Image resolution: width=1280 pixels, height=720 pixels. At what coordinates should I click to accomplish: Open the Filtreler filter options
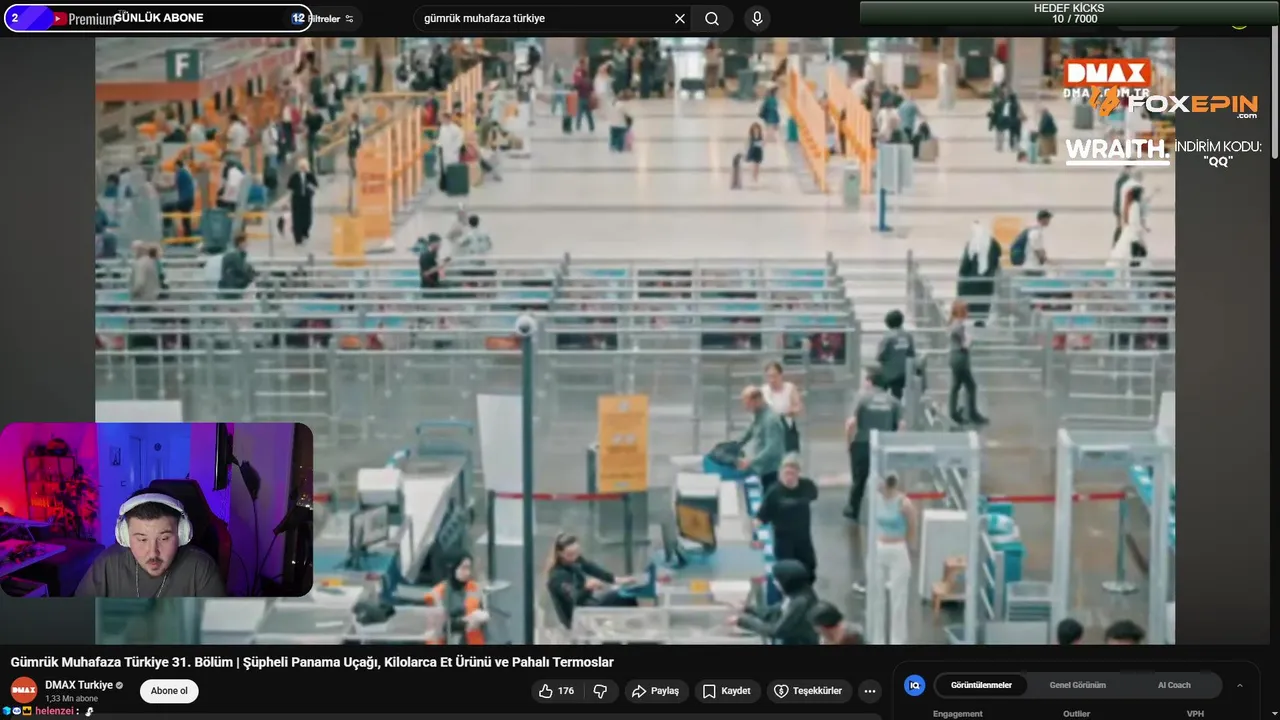pyautogui.click(x=331, y=19)
